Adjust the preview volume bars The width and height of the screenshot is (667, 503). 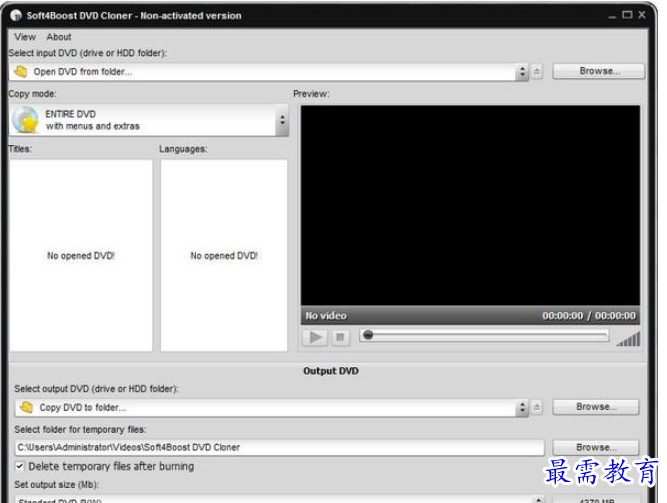pos(629,339)
